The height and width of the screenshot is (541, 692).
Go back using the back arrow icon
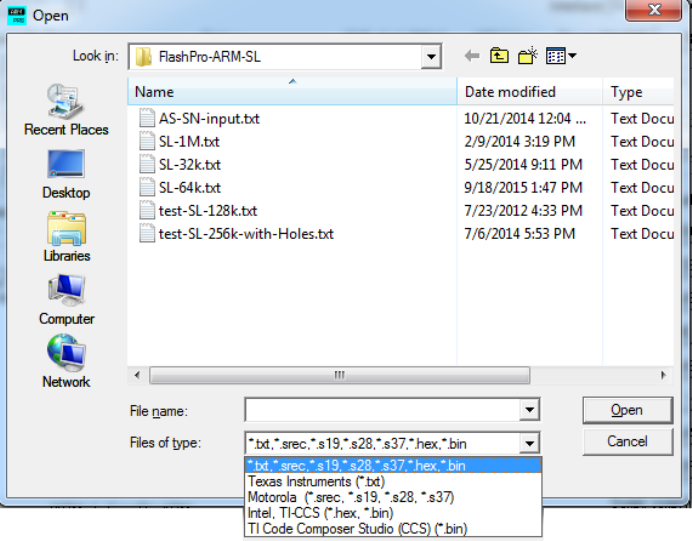[x=472, y=56]
